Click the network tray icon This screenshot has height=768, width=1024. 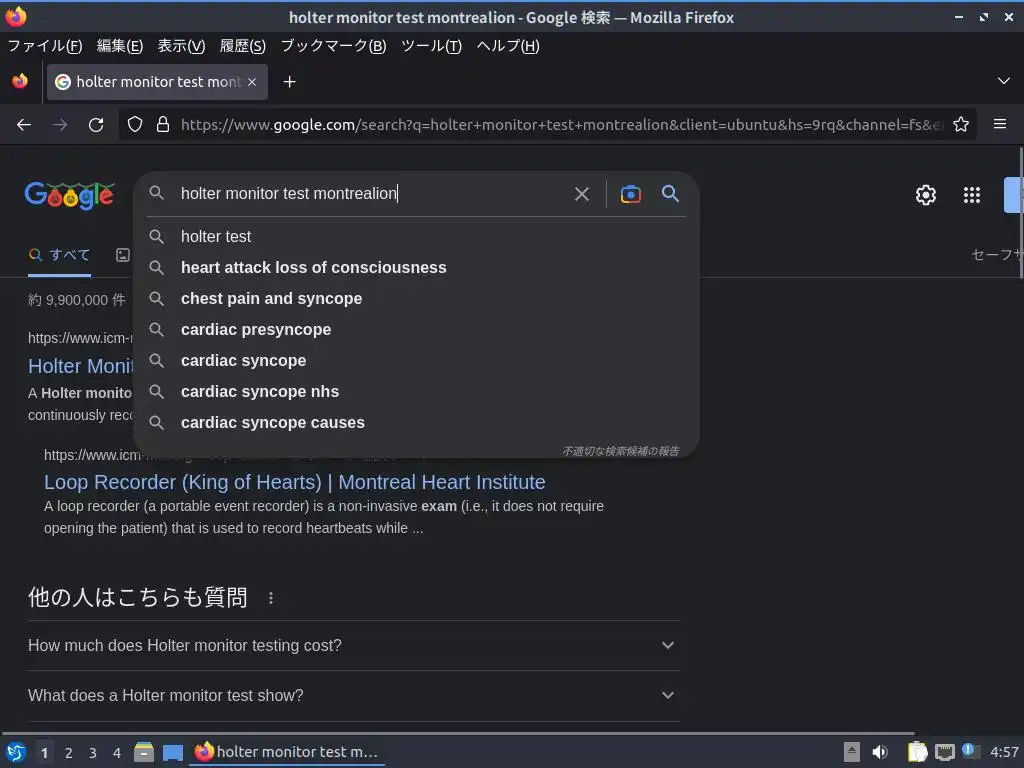click(944, 752)
